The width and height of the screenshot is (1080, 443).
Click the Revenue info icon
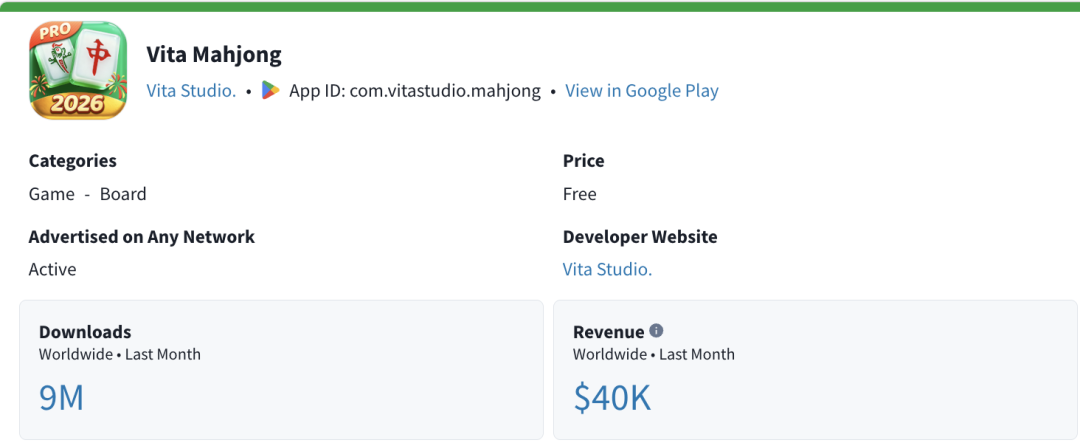(656, 331)
